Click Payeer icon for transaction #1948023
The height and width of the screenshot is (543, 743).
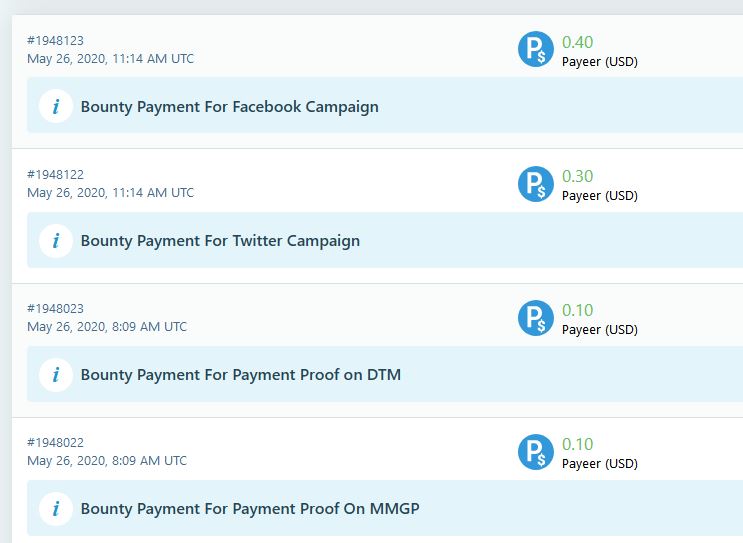click(535, 318)
